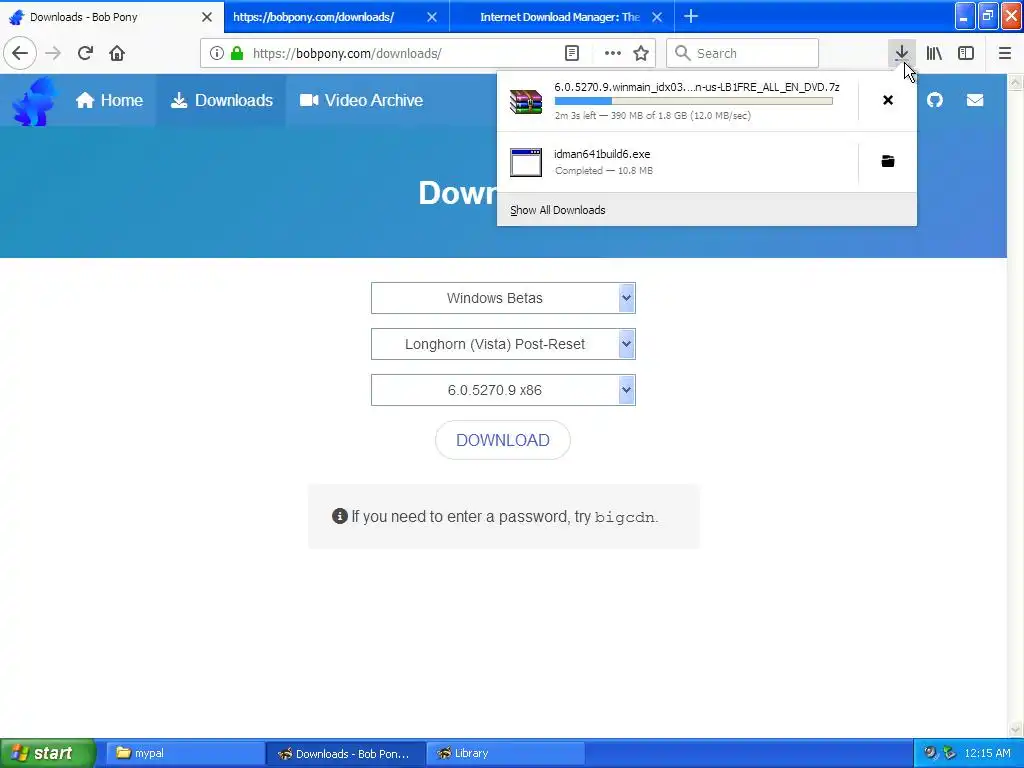The image size is (1024, 768).
Task: Open containing folder for idman641build6.exe
Action: [888, 161]
